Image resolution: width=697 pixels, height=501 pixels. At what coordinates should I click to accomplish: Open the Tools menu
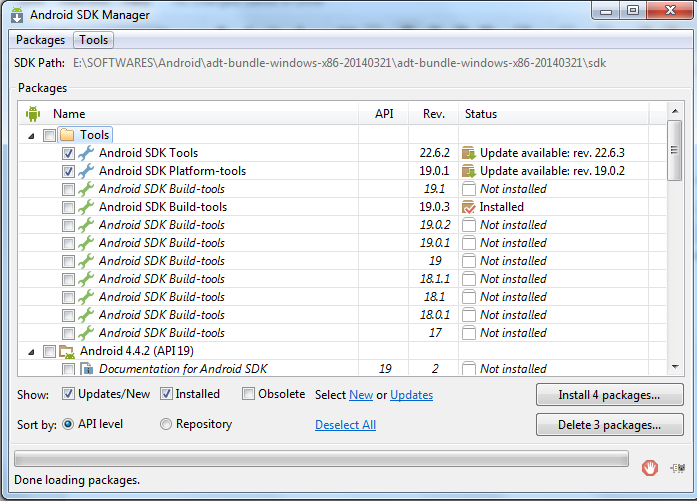[94, 40]
